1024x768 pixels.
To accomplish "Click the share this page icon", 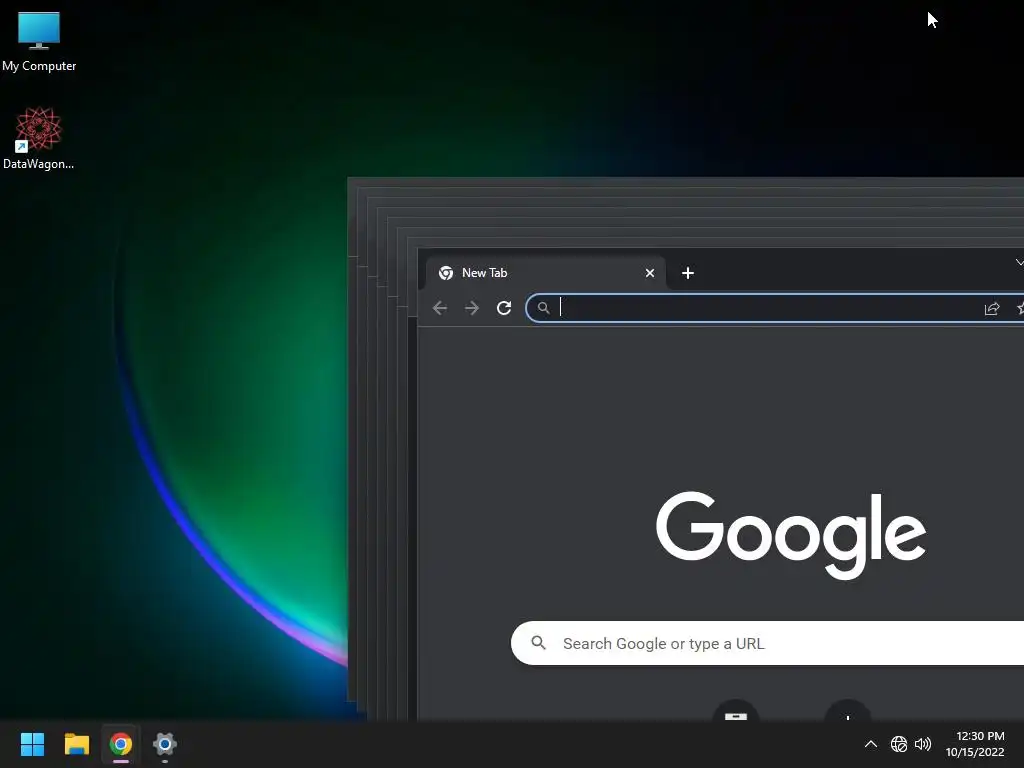I will tap(991, 308).
